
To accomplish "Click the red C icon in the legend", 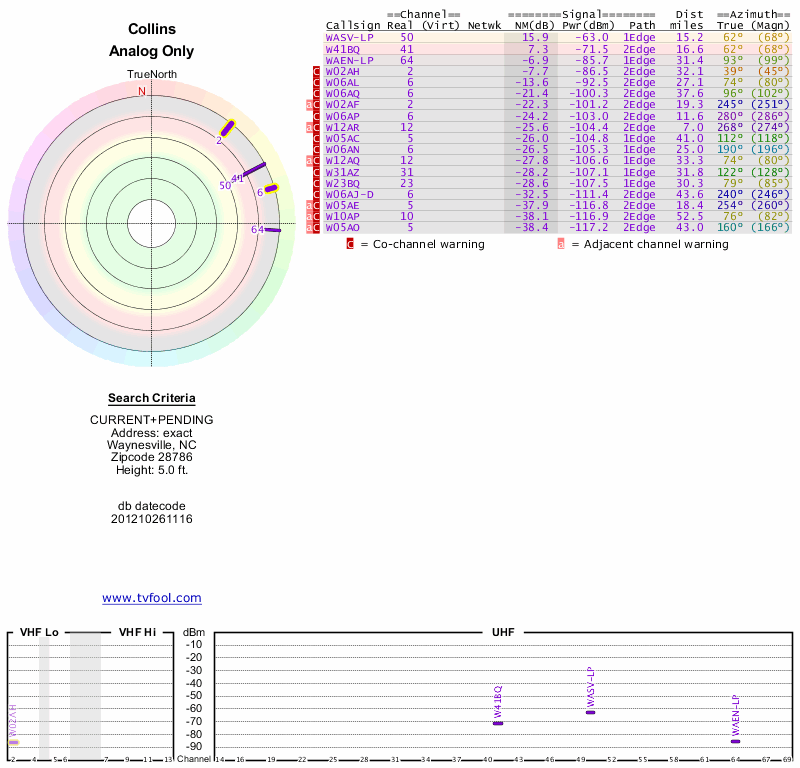I will 350,244.
